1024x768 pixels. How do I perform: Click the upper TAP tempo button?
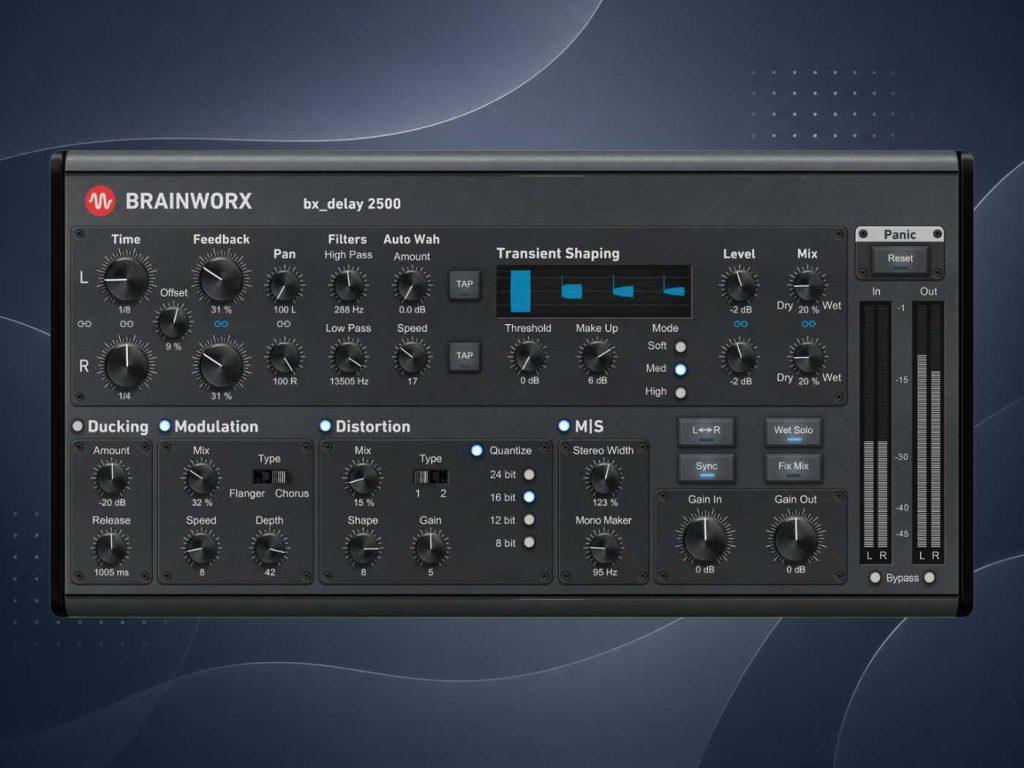pos(464,285)
